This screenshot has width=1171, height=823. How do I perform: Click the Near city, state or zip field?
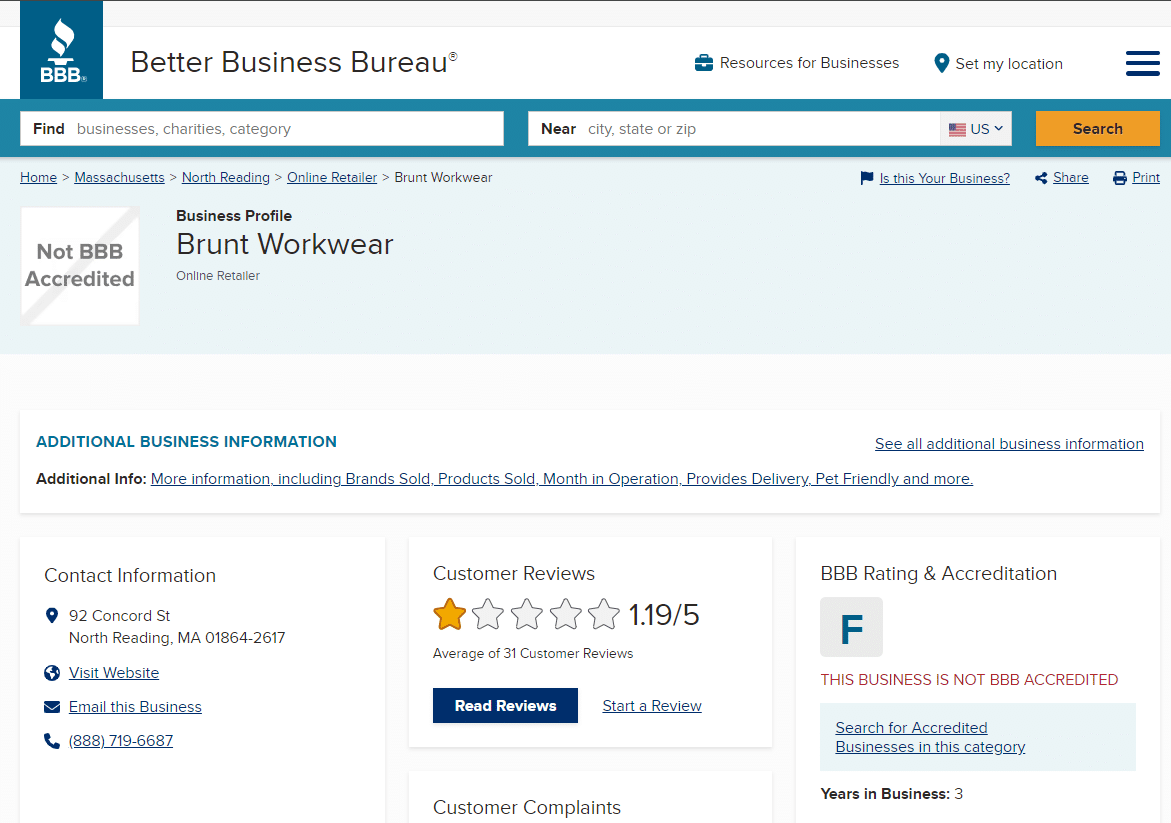(760, 129)
